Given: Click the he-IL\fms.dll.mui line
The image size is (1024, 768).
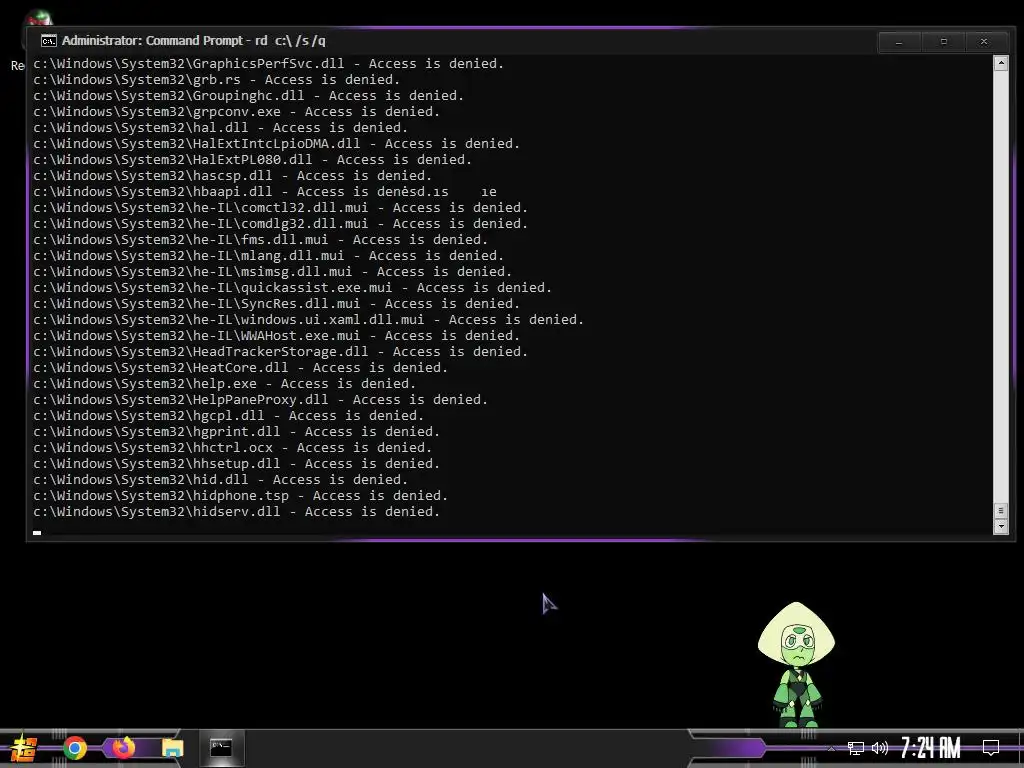Looking at the screenshot, I should click(261, 240).
